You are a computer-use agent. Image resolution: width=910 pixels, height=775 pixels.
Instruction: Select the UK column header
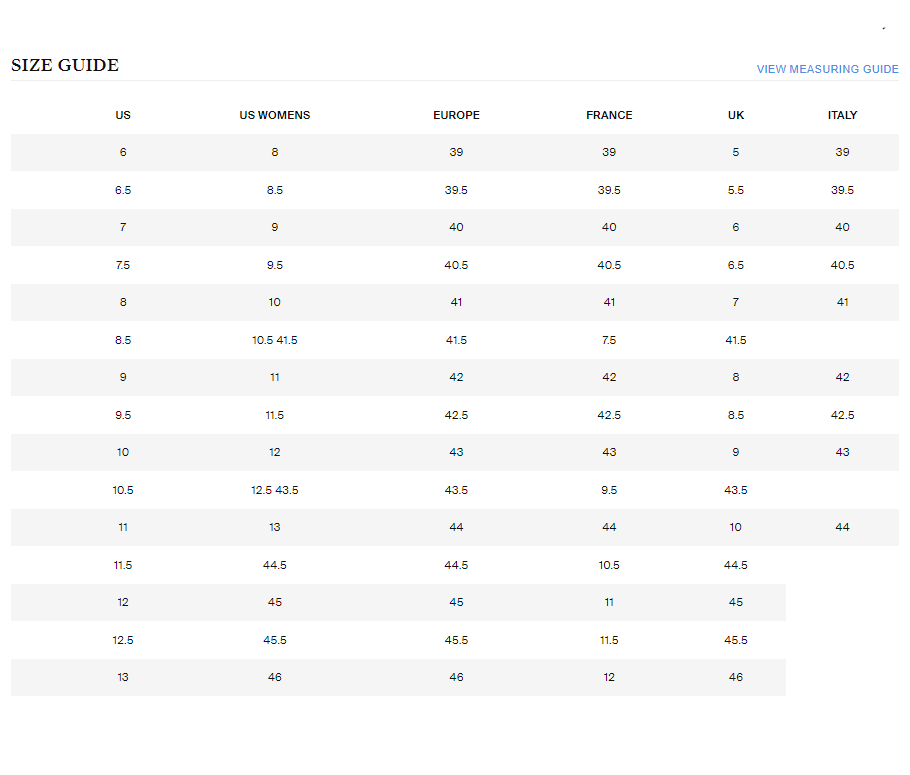pyautogui.click(x=736, y=115)
